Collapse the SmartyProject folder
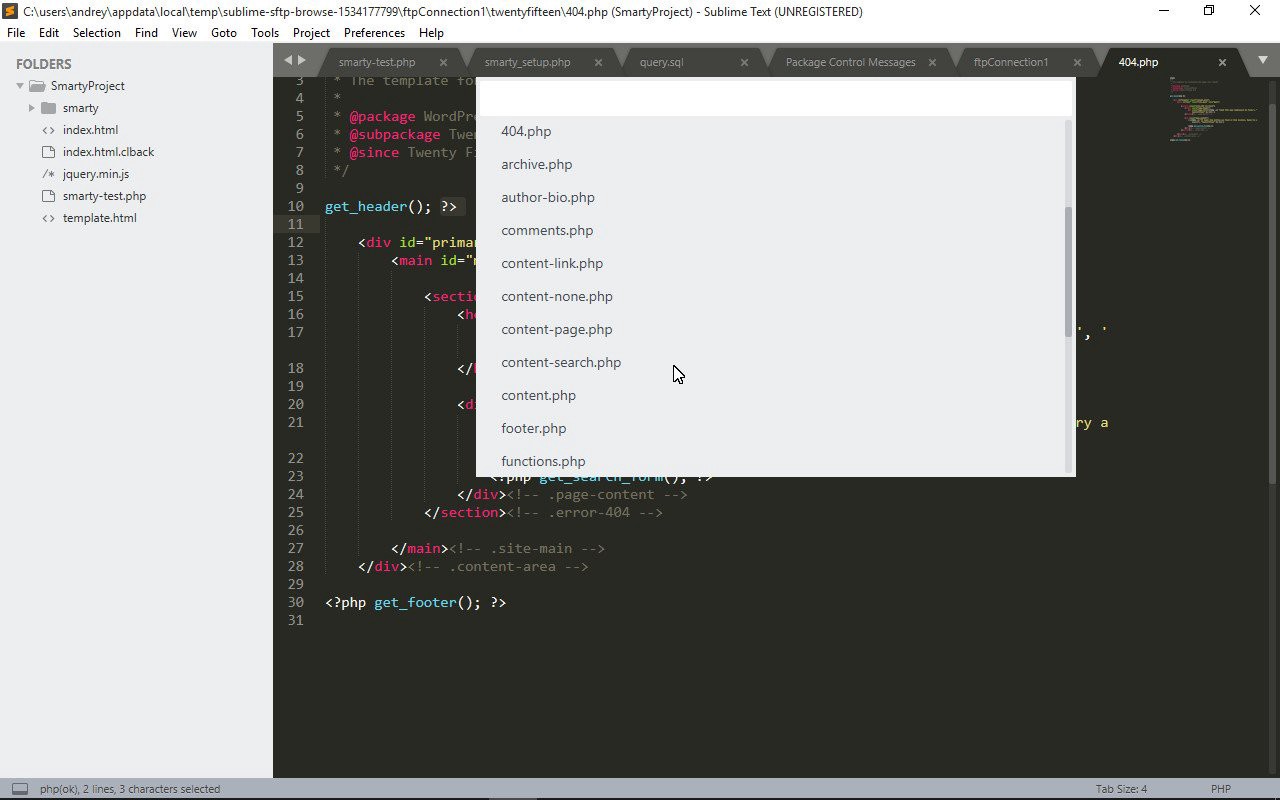1280x800 pixels. coord(20,86)
